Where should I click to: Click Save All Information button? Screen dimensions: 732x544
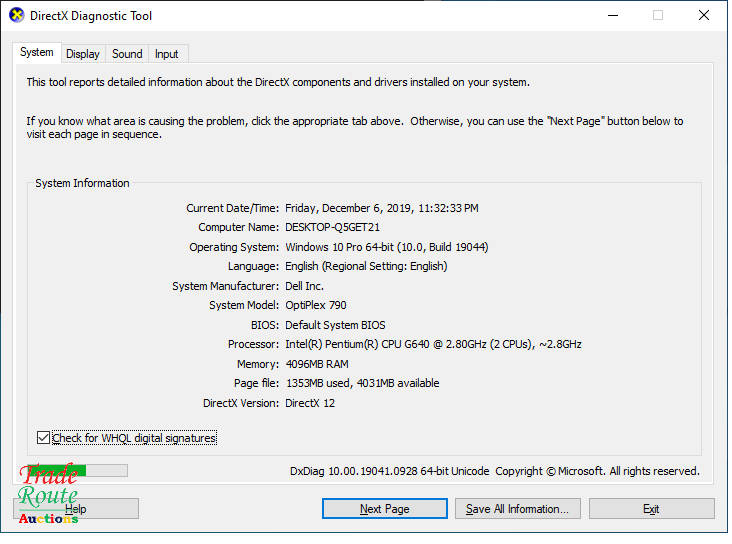click(x=517, y=509)
